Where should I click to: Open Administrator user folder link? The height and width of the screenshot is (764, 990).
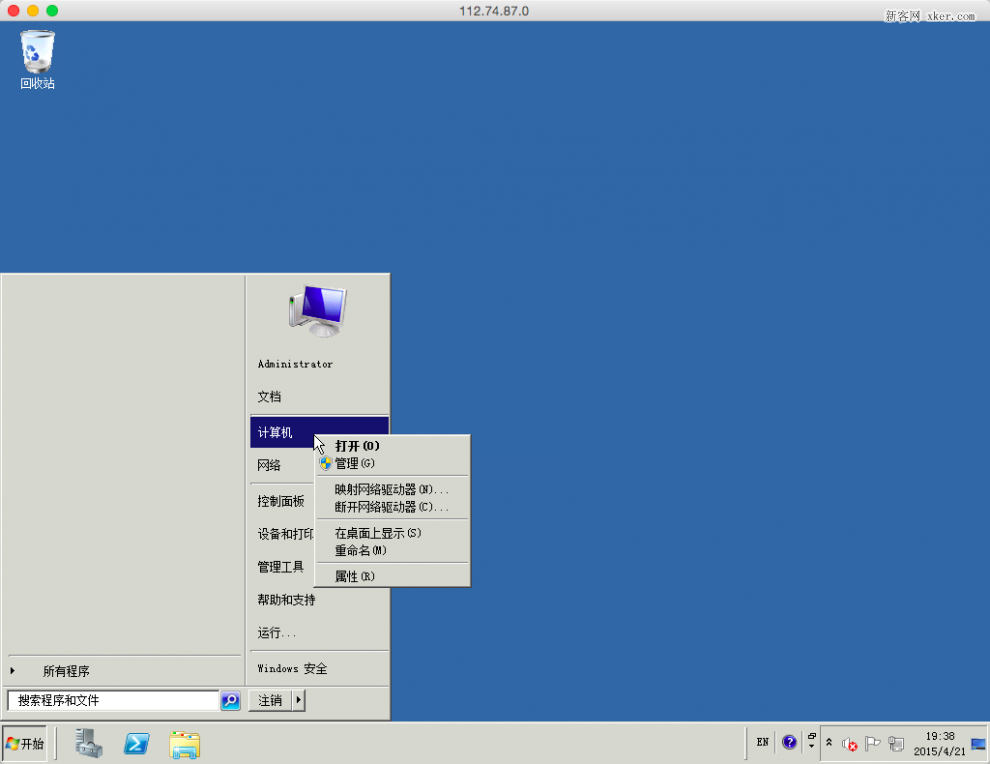pyautogui.click(x=295, y=364)
